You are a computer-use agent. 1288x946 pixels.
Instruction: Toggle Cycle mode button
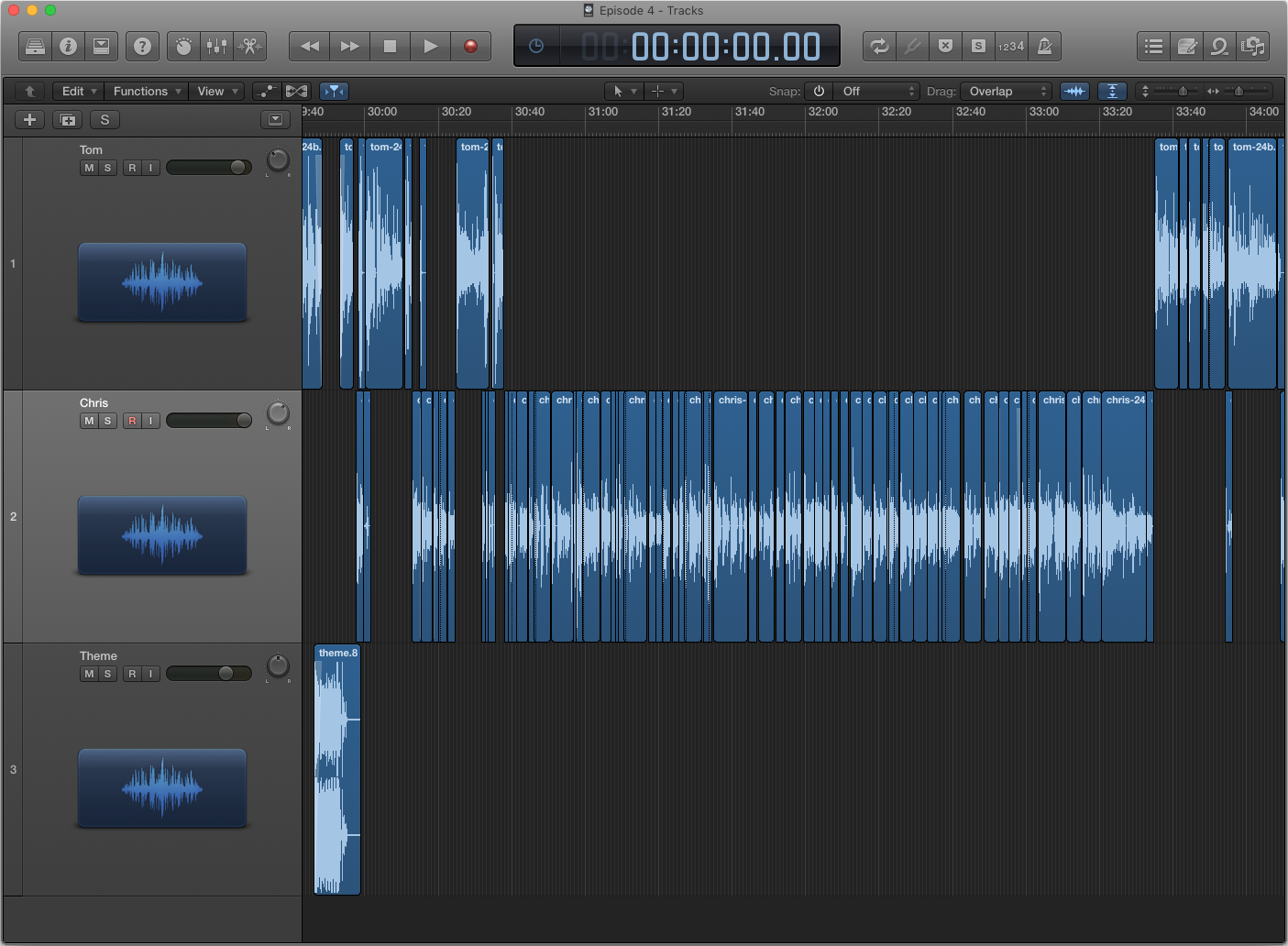[879, 46]
